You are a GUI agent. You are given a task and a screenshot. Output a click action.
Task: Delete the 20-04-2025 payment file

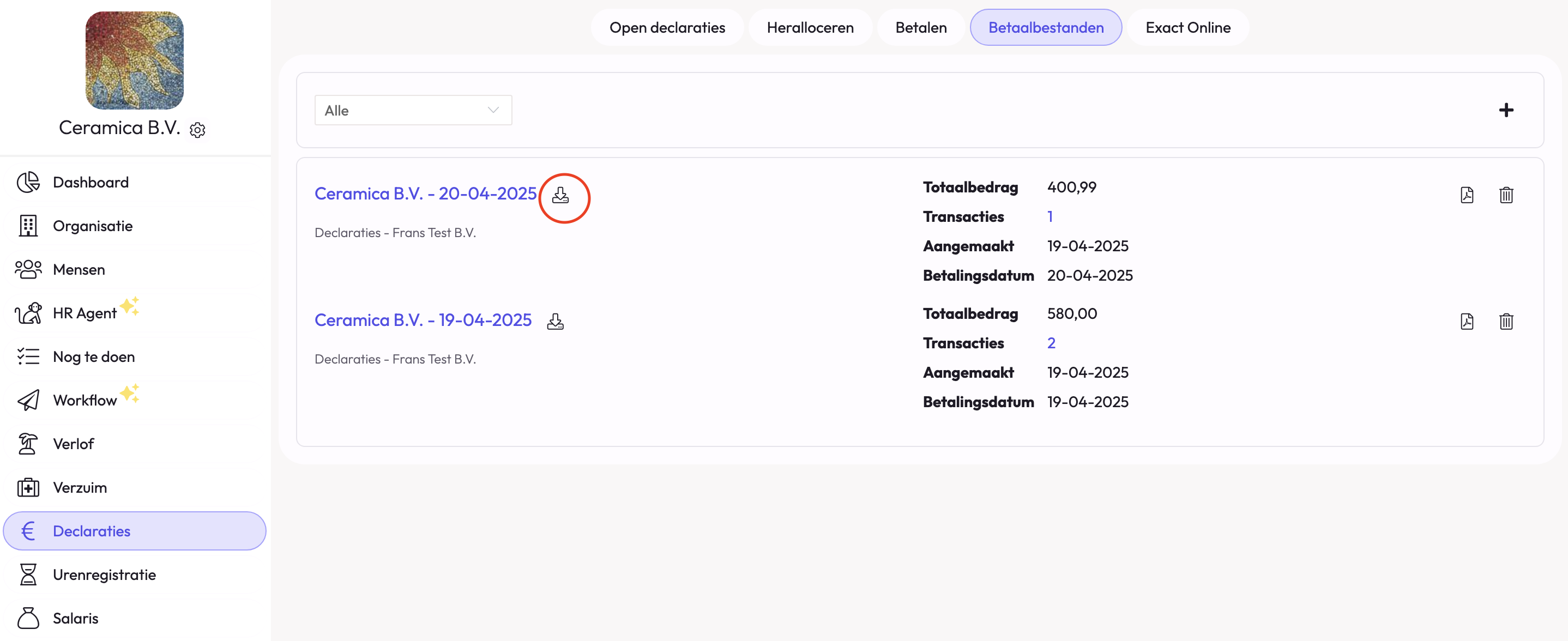click(1505, 195)
